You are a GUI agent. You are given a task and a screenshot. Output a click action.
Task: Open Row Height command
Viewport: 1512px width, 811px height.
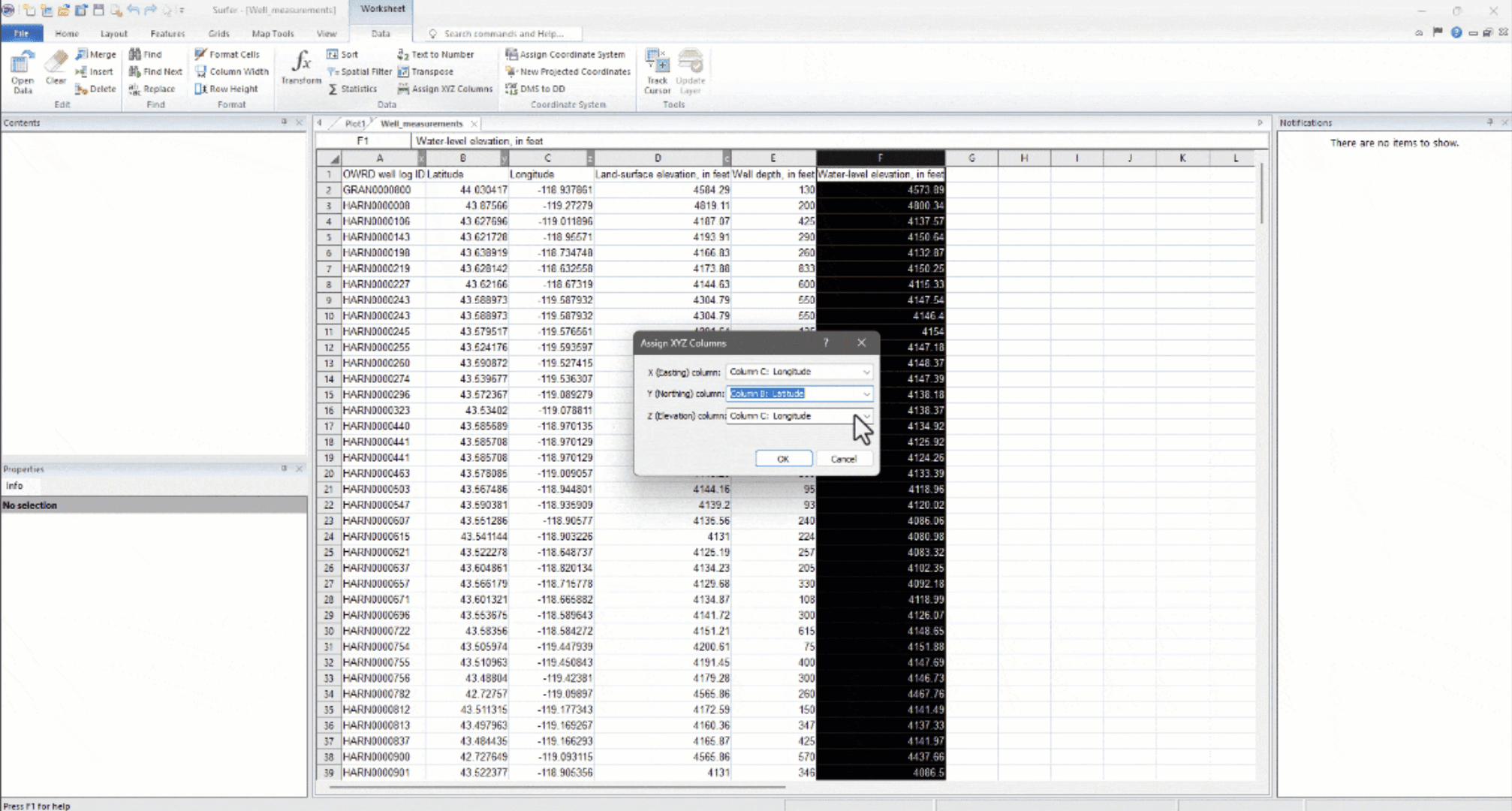[x=227, y=89]
